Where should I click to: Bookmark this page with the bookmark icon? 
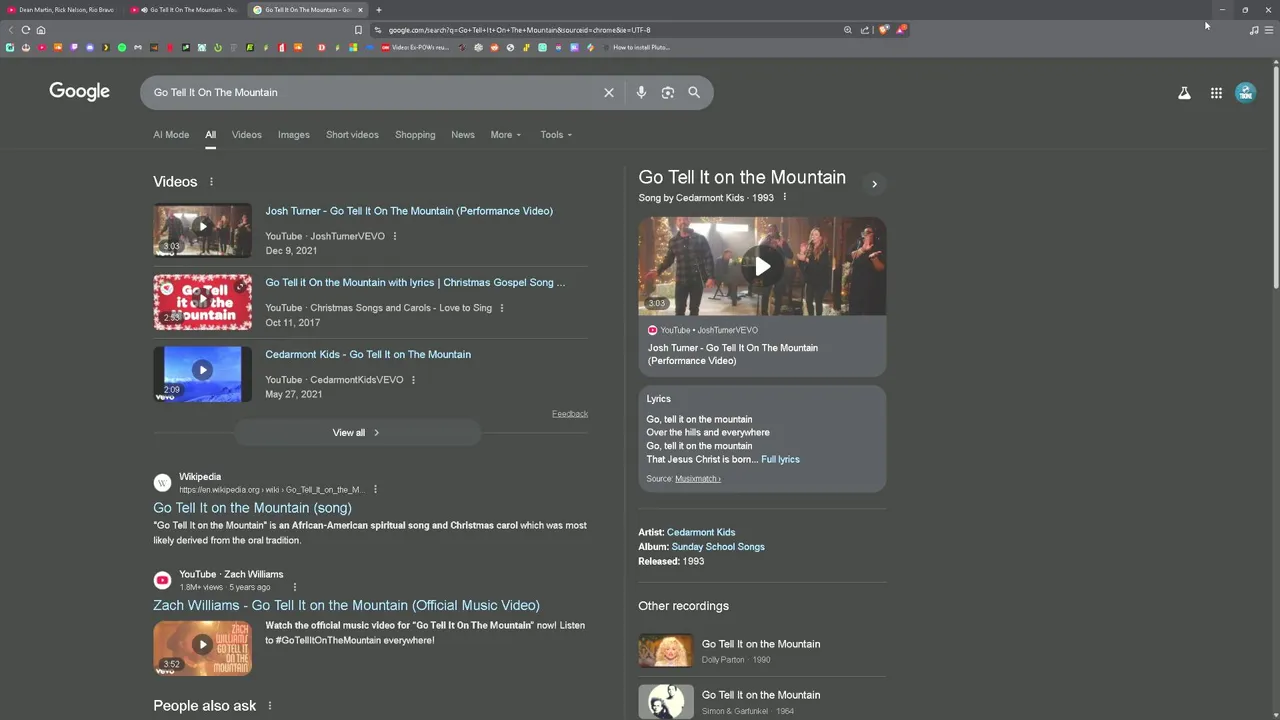358,30
